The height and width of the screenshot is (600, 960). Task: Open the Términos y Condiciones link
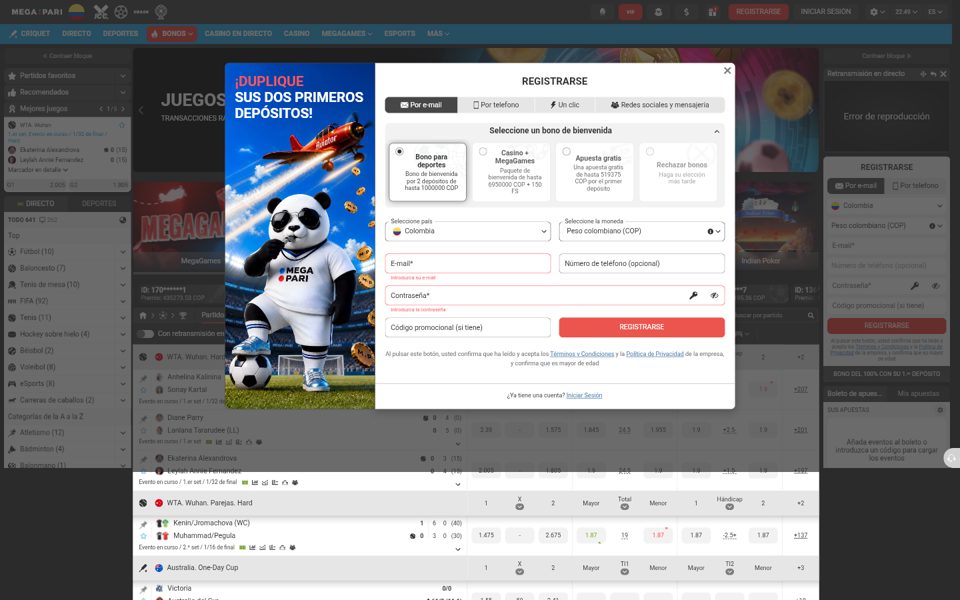coord(582,354)
